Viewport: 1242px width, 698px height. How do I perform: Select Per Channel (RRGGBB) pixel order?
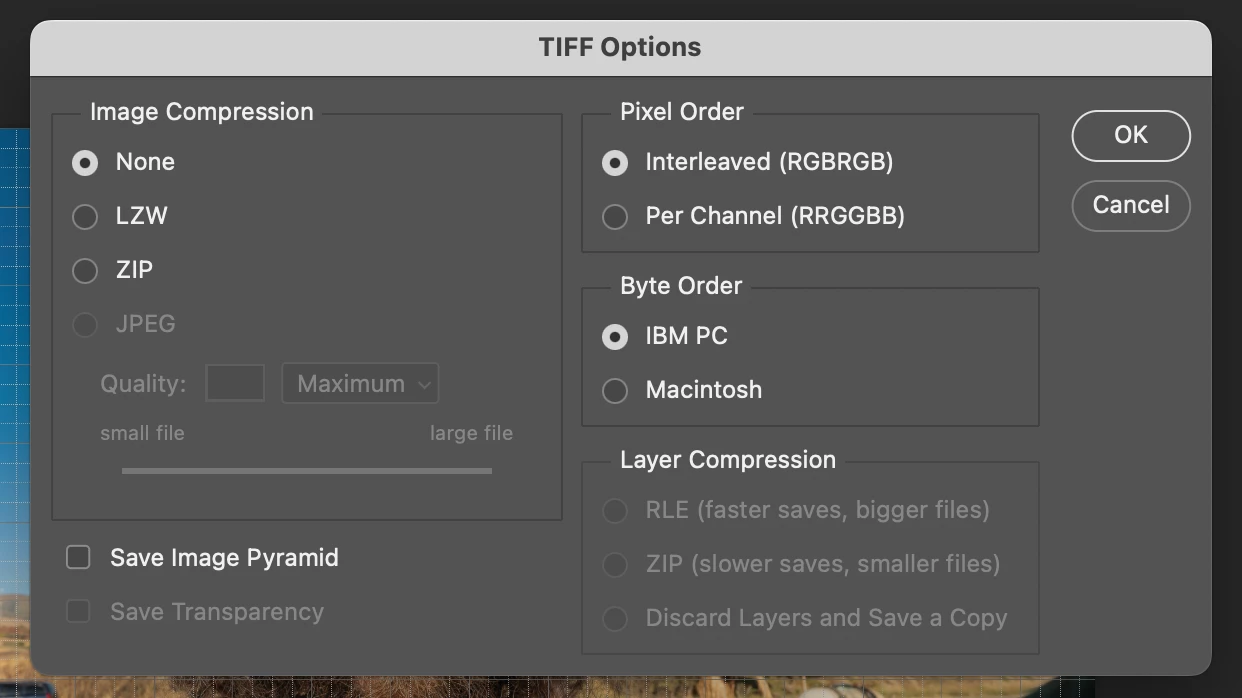point(615,216)
